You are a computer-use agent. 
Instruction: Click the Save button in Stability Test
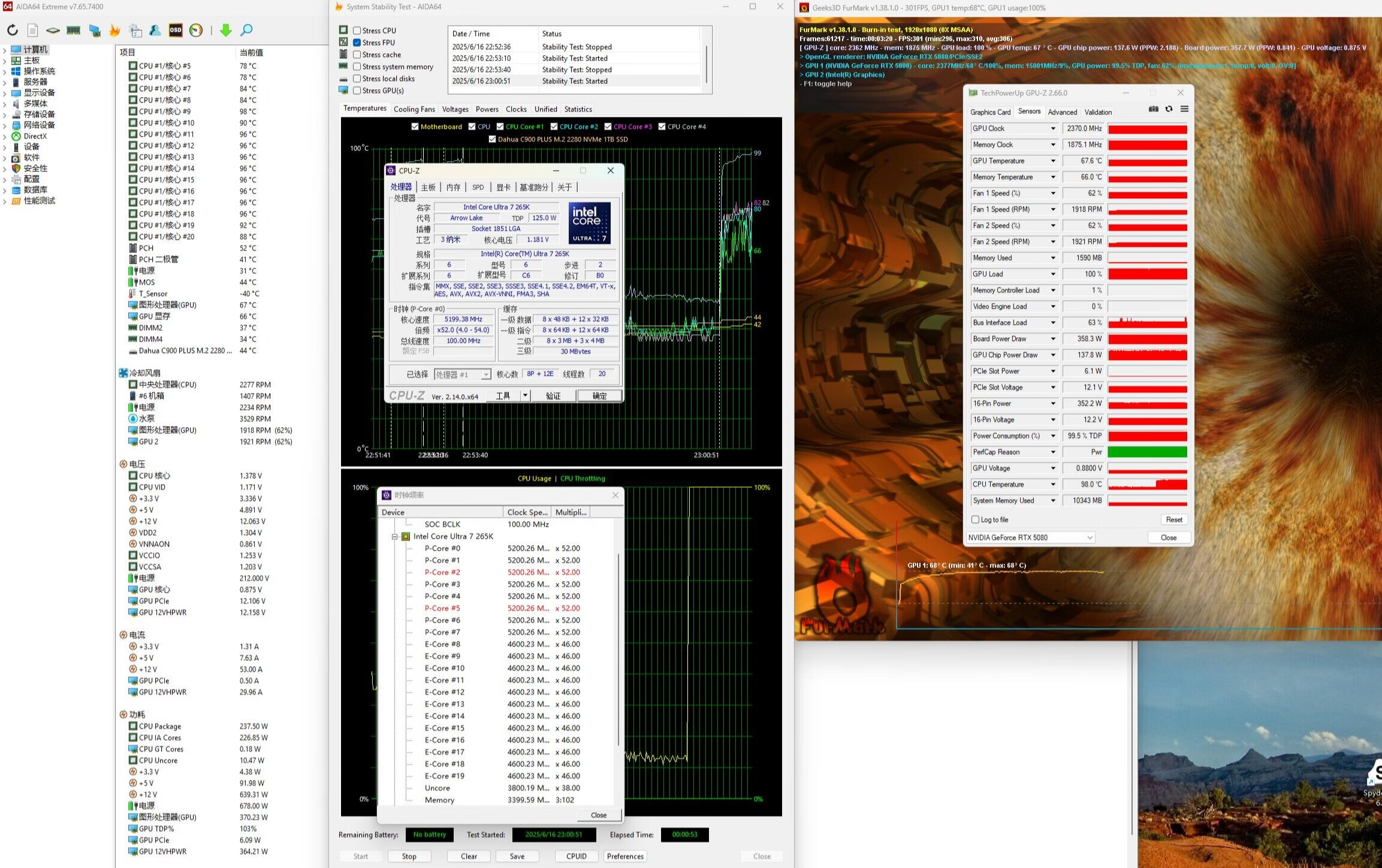tap(517, 856)
